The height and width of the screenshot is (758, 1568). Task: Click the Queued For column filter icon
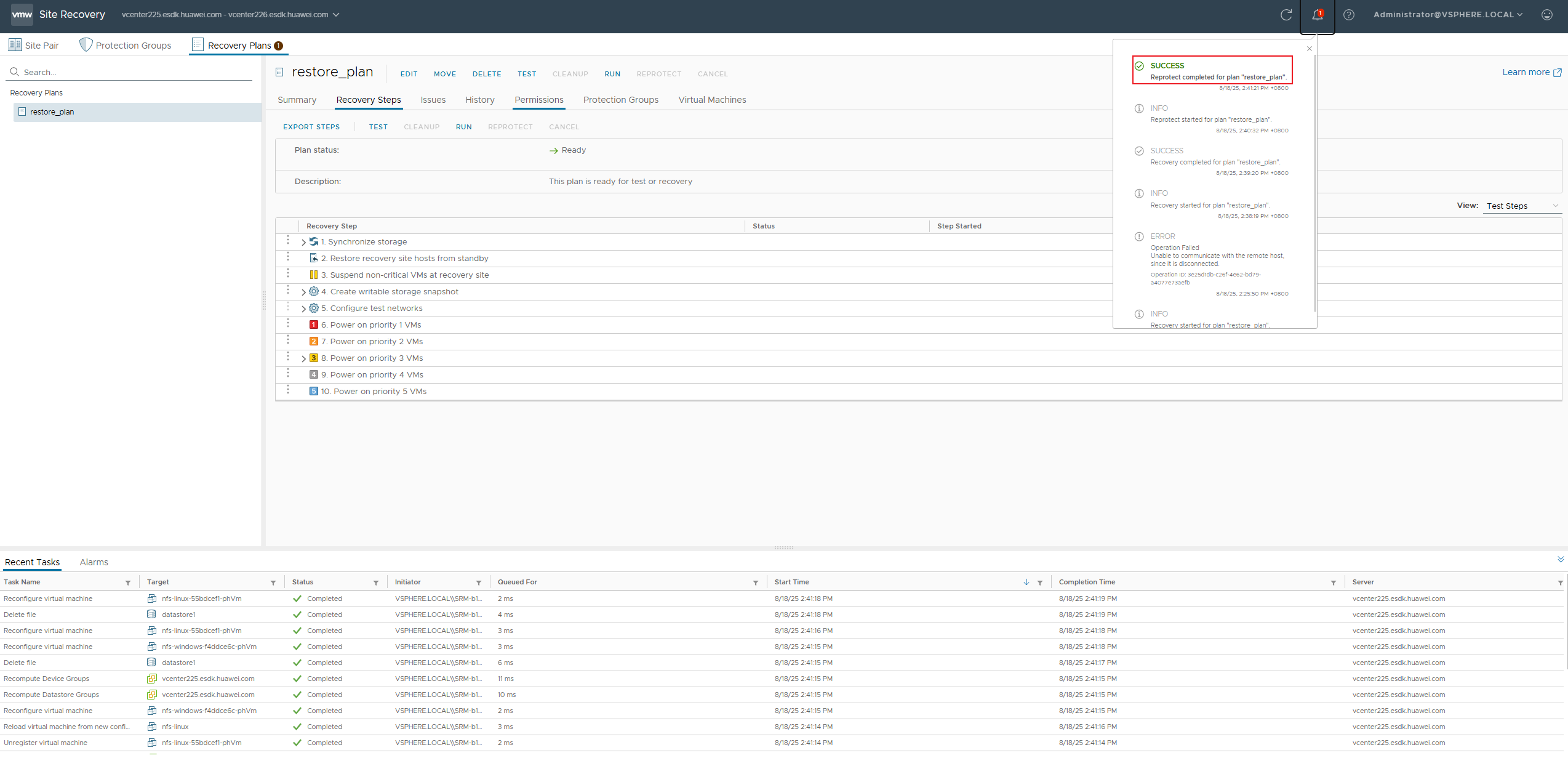(x=756, y=583)
